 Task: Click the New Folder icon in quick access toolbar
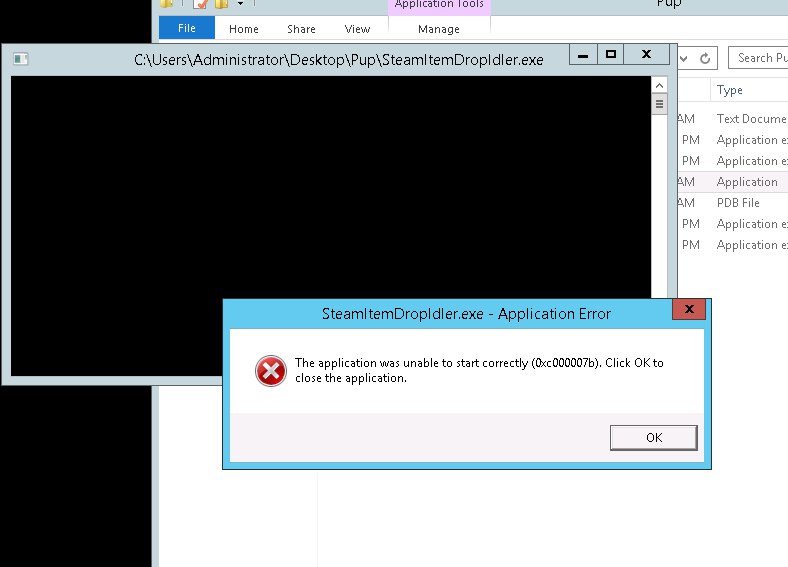[221, 4]
